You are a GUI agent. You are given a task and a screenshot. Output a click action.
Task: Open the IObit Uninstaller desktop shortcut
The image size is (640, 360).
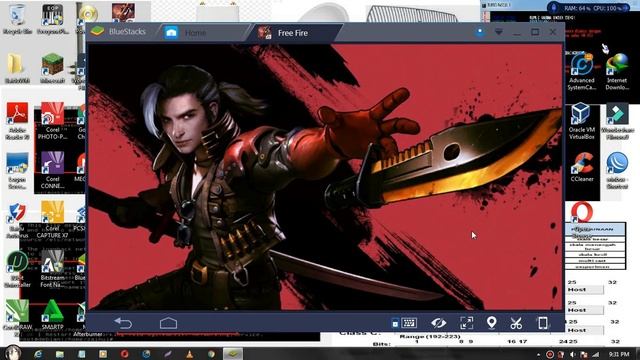pos(17,269)
